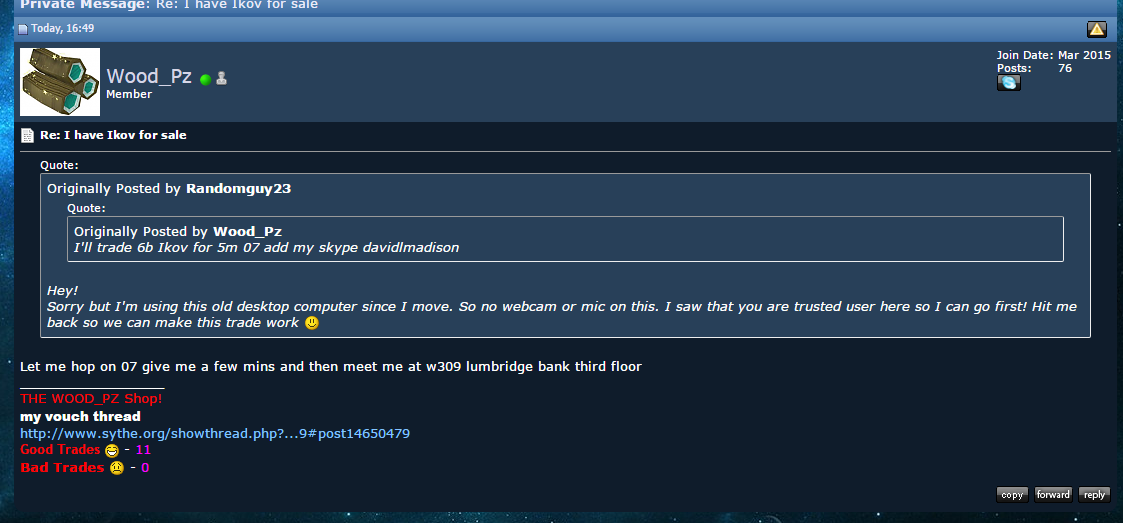The height and width of the screenshot is (523, 1123).
Task: Click the Good Trades label
Action: pos(60,450)
